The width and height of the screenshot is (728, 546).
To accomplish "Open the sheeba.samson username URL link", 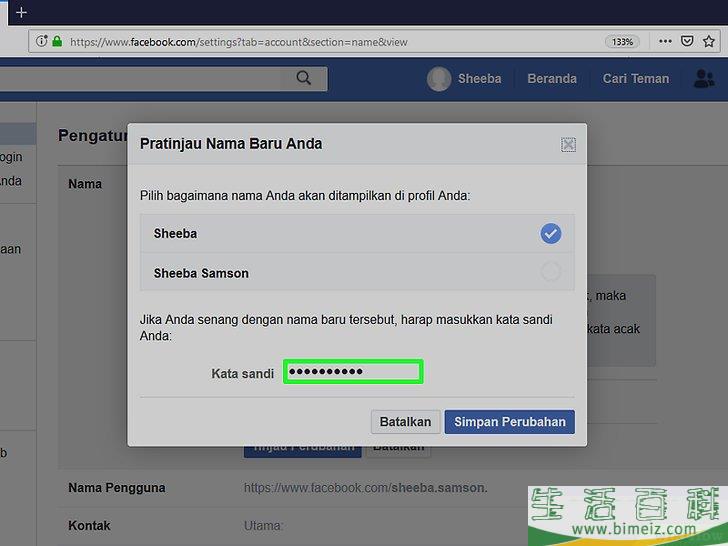I will pos(365,488).
